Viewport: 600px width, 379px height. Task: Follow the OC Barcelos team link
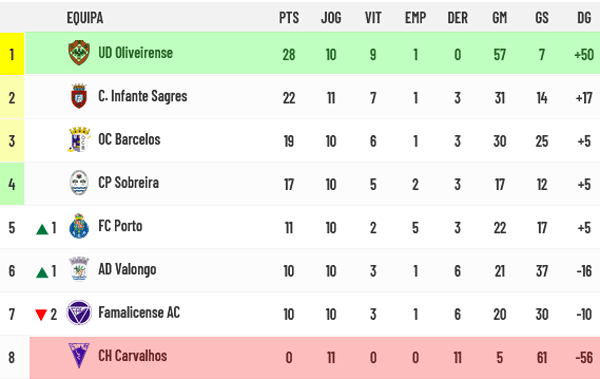pyautogui.click(x=129, y=139)
